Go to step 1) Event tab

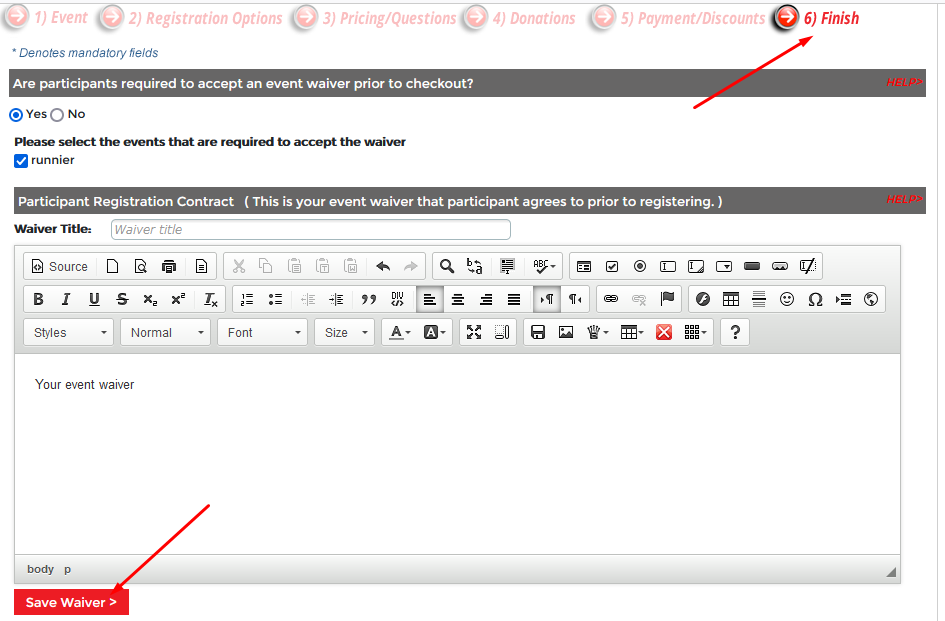click(48, 18)
